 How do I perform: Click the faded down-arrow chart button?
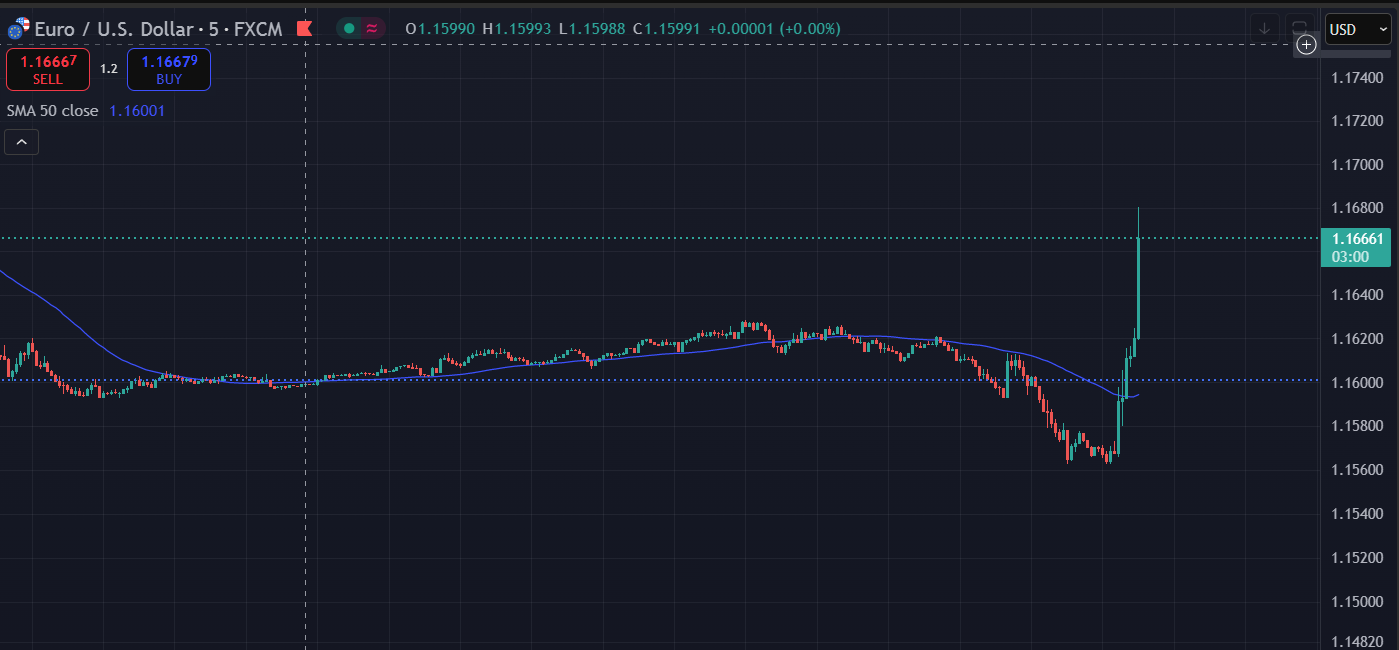click(x=1265, y=29)
